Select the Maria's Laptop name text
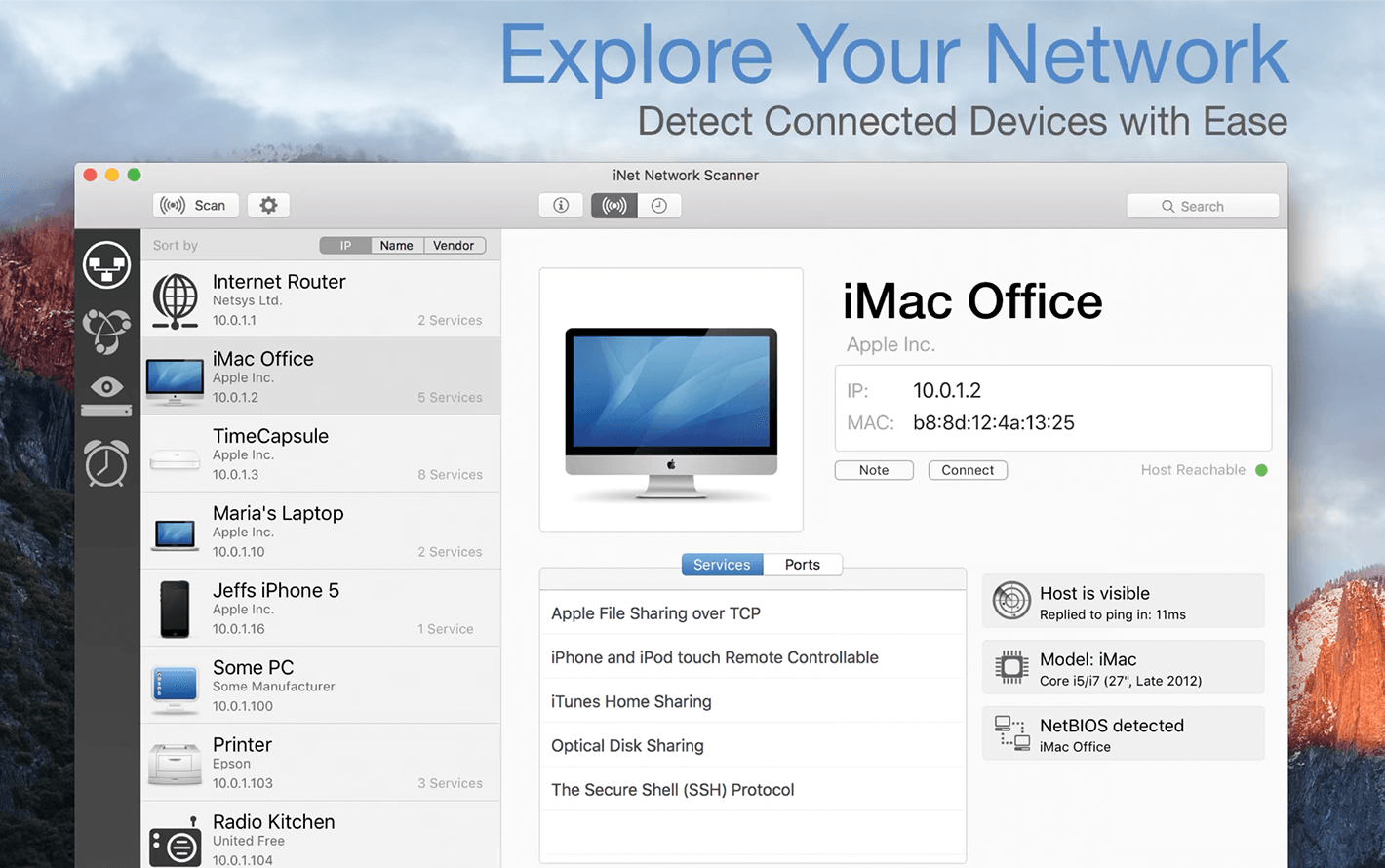Image resolution: width=1385 pixels, height=868 pixels. point(278,513)
